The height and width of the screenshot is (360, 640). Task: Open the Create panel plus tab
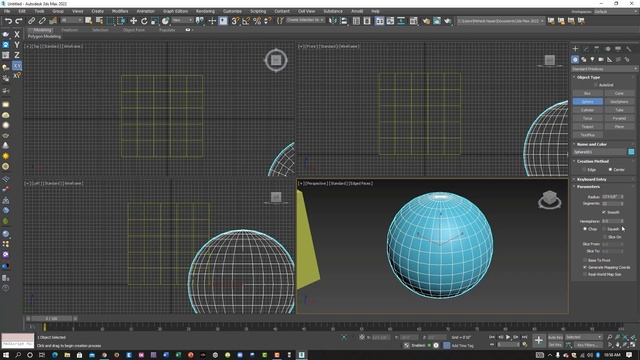point(575,49)
